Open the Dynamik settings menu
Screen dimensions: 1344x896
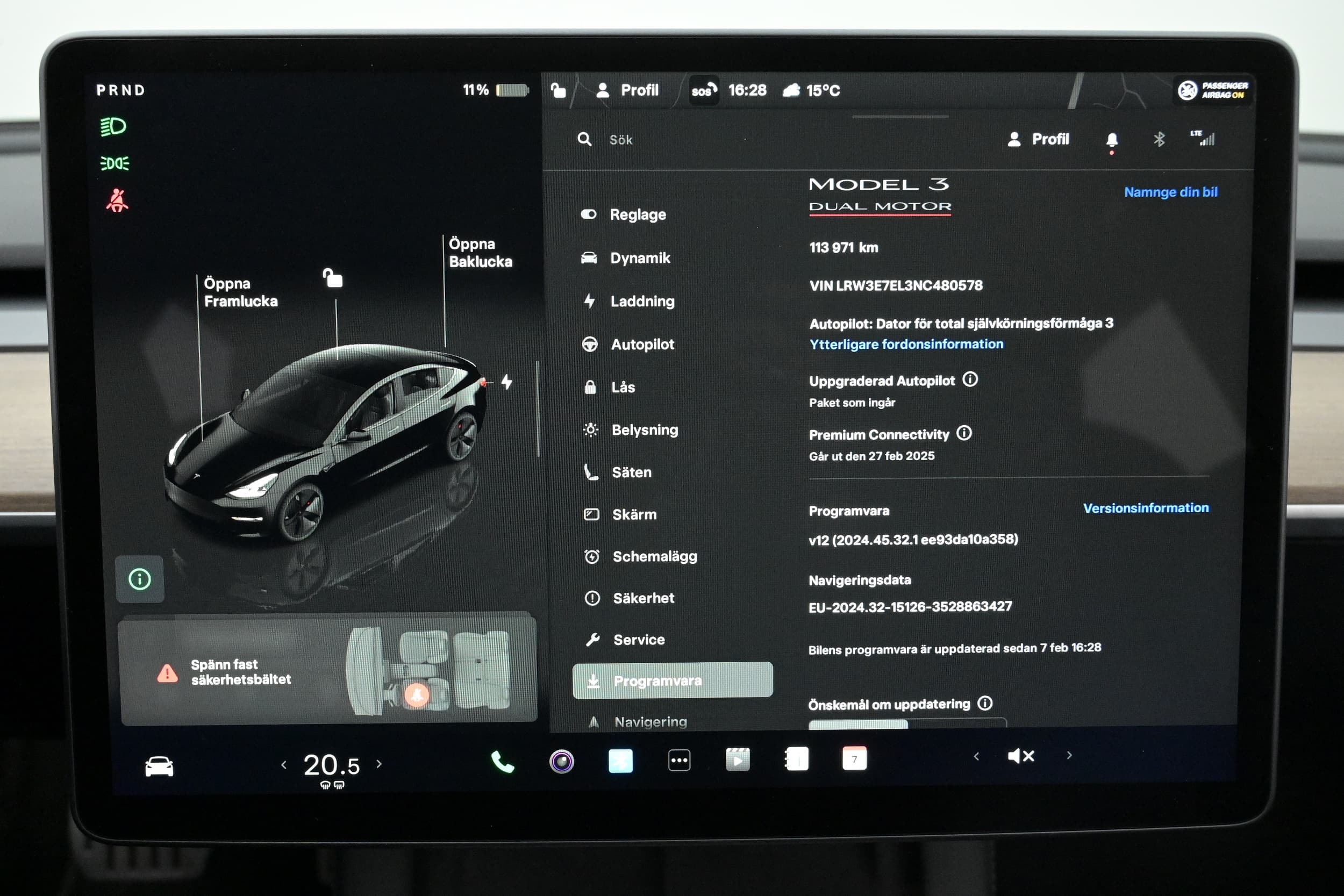point(626,259)
